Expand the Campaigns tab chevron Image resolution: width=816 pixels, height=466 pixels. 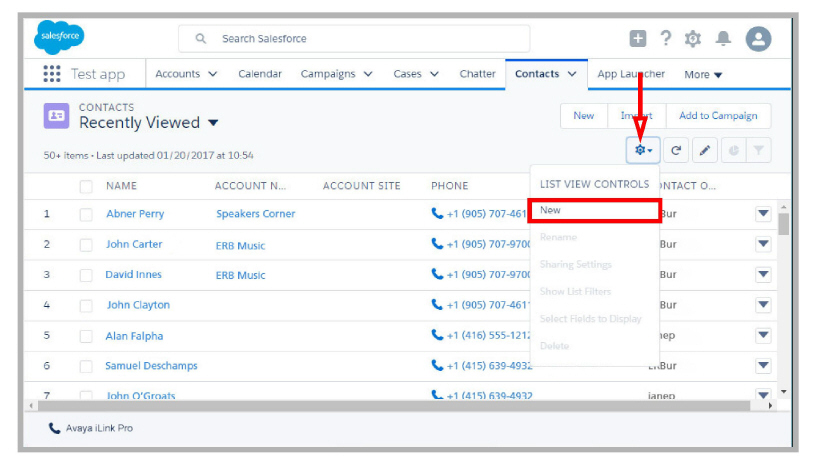[368, 74]
